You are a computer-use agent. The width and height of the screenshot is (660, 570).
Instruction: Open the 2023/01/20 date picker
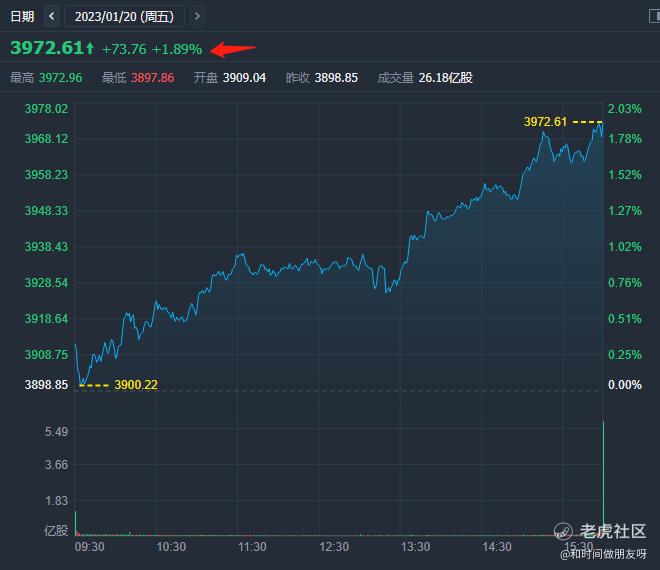coord(124,16)
